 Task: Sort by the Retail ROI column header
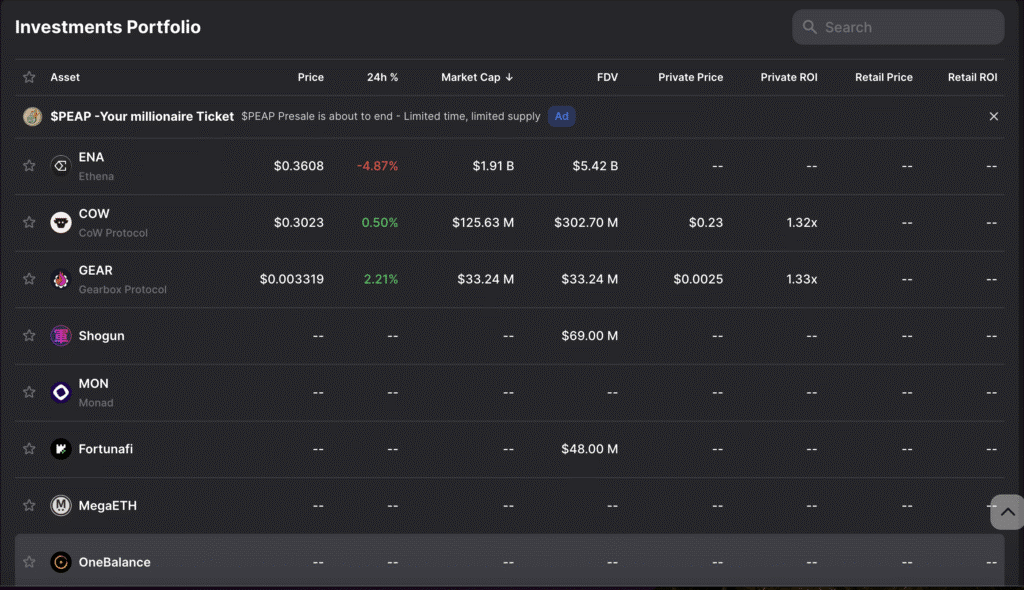click(x=972, y=77)
